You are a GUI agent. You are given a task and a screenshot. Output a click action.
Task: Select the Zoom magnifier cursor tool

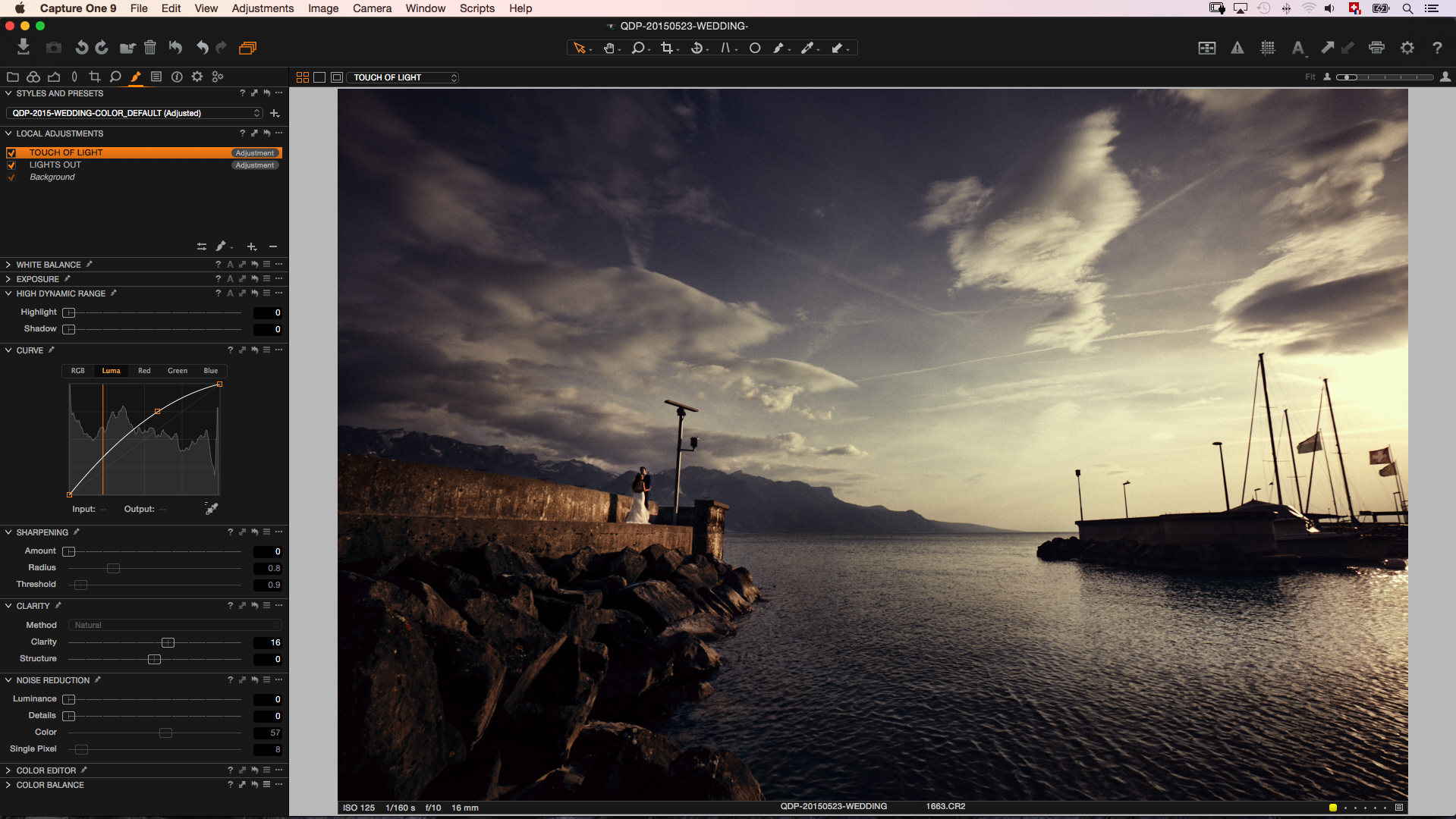638,48
